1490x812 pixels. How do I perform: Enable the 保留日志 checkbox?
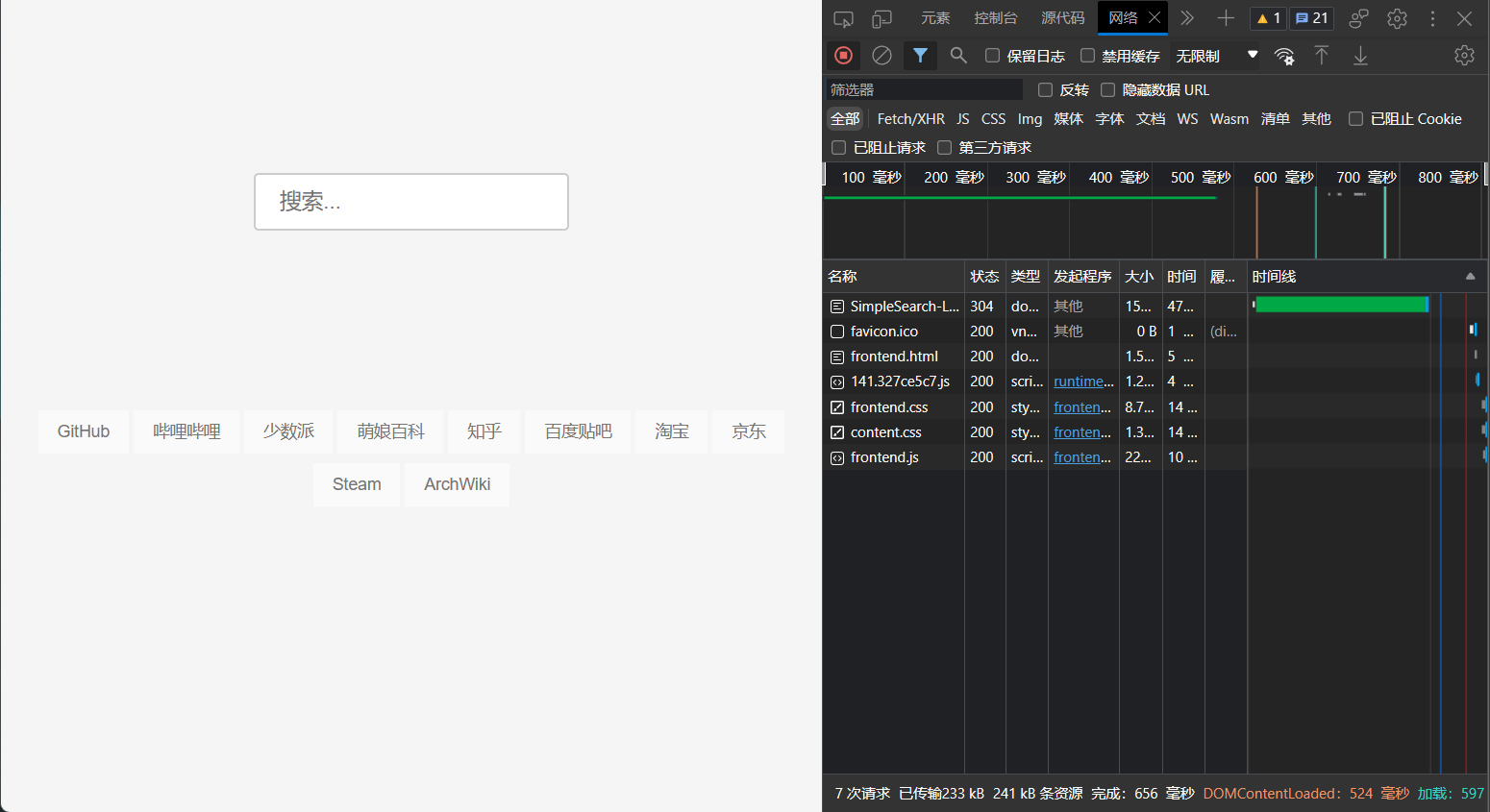pos(992,56)
